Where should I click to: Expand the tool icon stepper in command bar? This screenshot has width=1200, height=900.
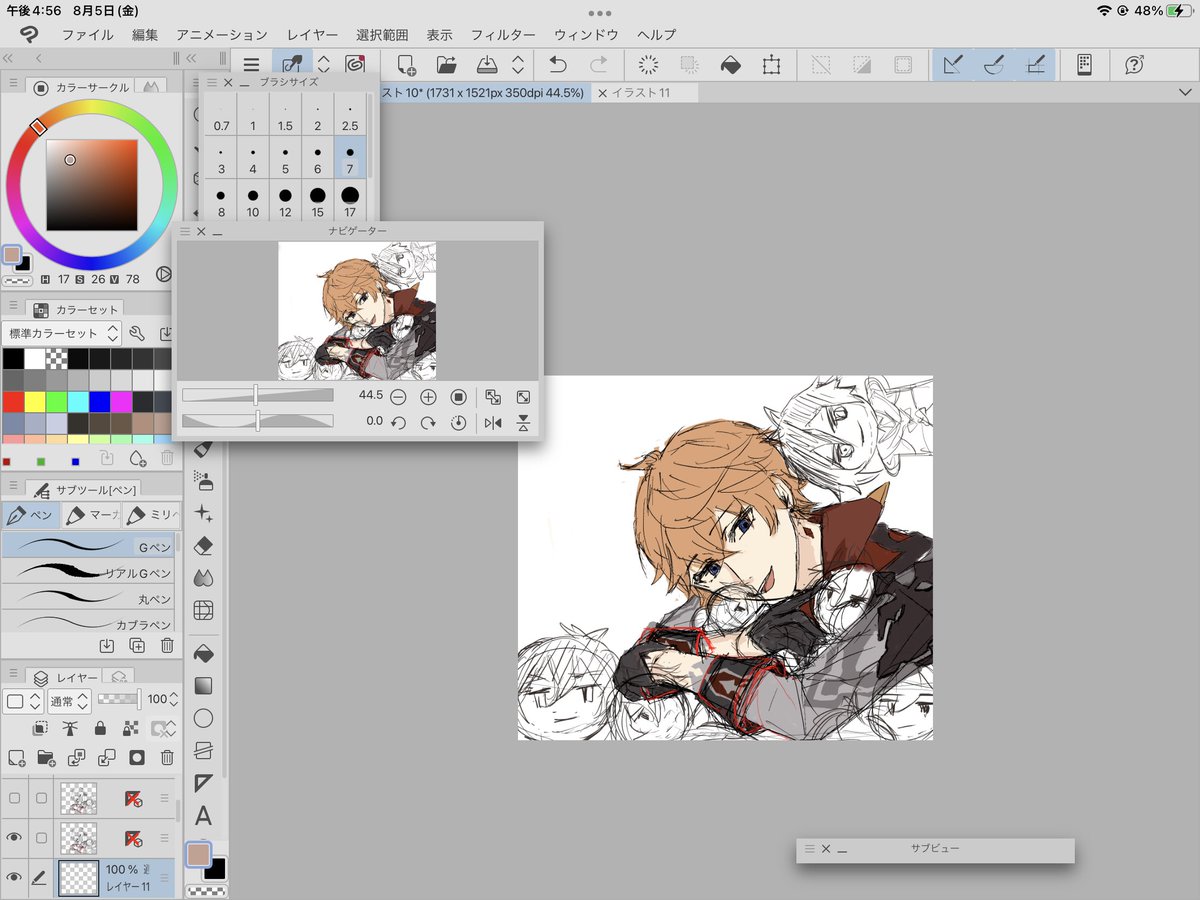pyautogui.click(x=323, y=65)
